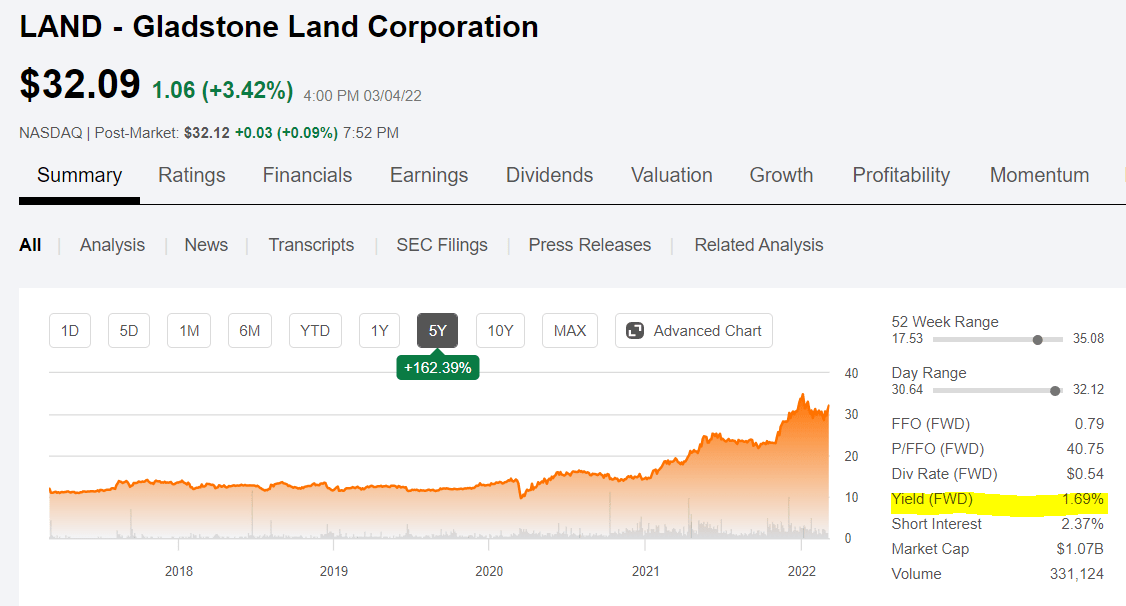
Task: Select the 1D chart range button
Action: pos(69,330)
